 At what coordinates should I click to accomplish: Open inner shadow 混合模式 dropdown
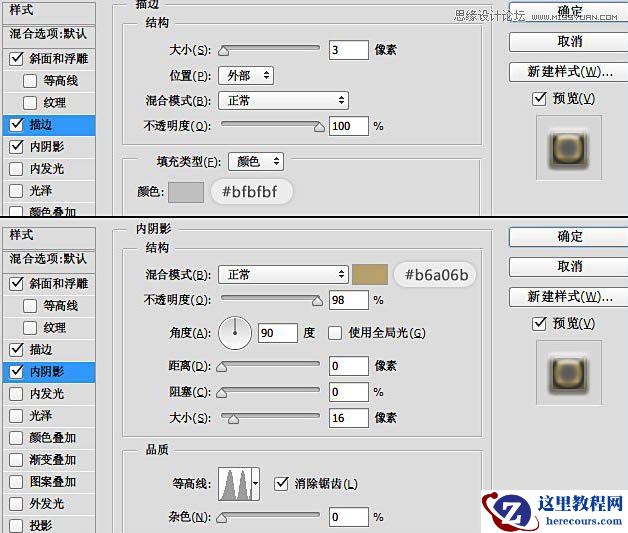point(284,275)
